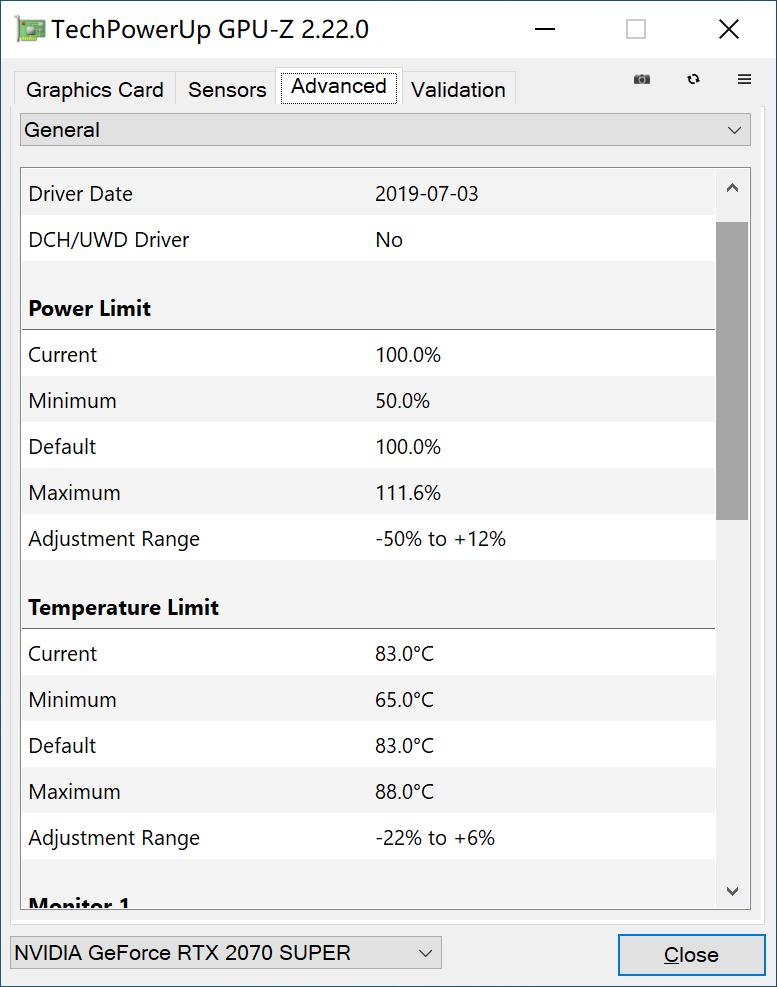Viewport: 777px width, 987px height.
Task: Click the Temperature Limit heading
Action: (x=123, y=607)
